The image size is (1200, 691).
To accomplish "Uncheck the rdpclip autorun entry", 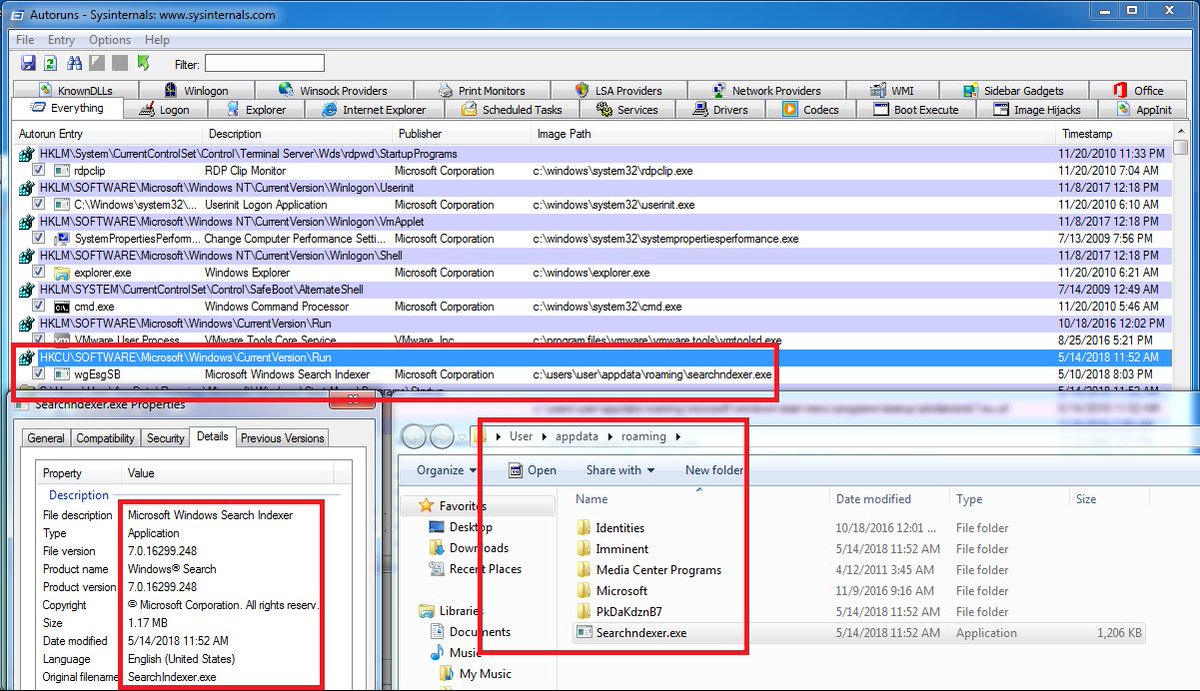I will click(x=39, y=171).
